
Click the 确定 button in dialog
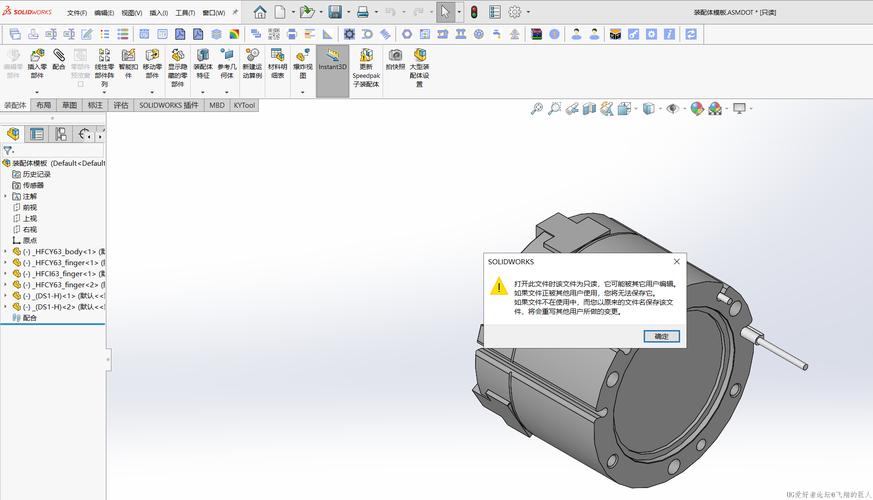[x=661, y=336]
